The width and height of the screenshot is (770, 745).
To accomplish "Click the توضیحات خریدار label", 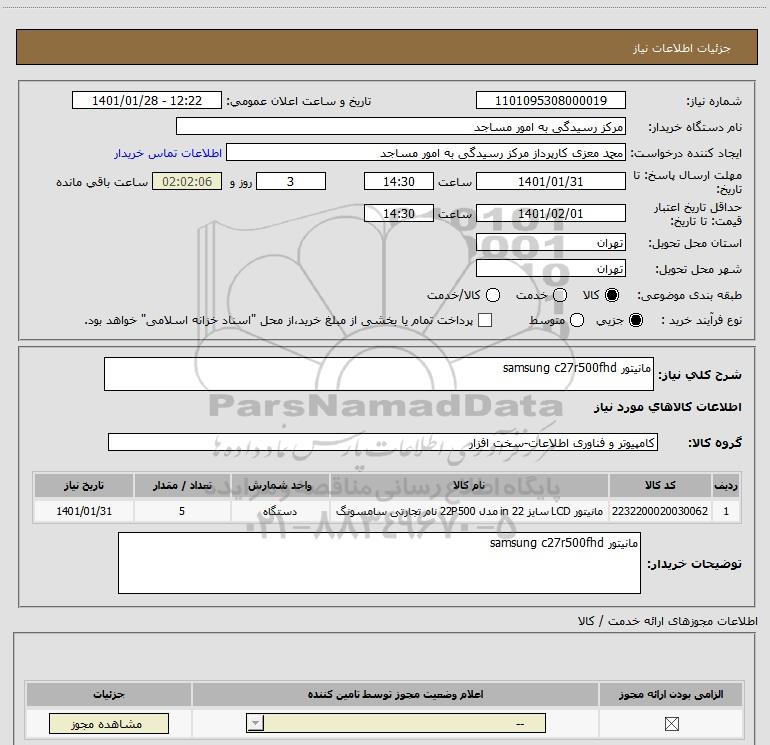I will pyautogui.click(x=694, y=564).
